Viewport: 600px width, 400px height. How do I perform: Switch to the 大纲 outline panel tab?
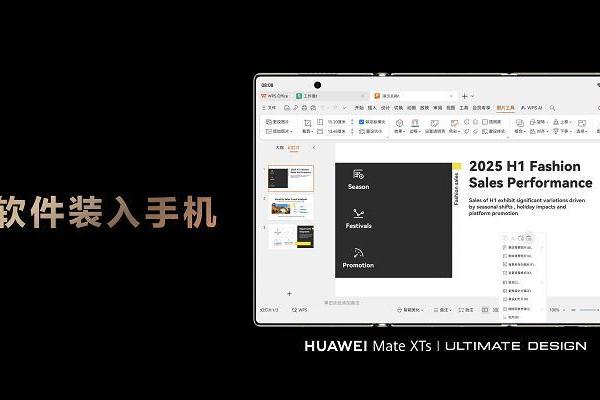click(280, 147)
